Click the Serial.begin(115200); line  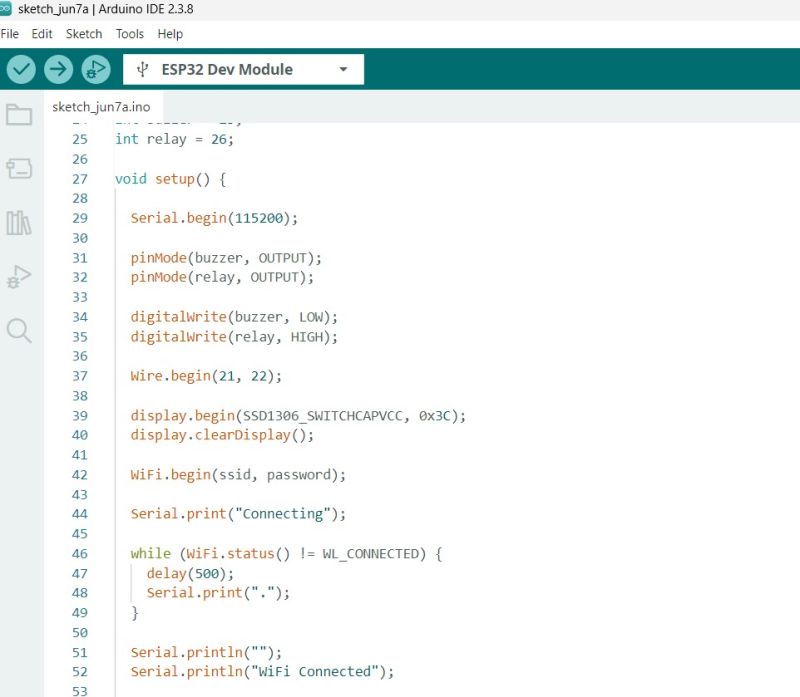214,218
